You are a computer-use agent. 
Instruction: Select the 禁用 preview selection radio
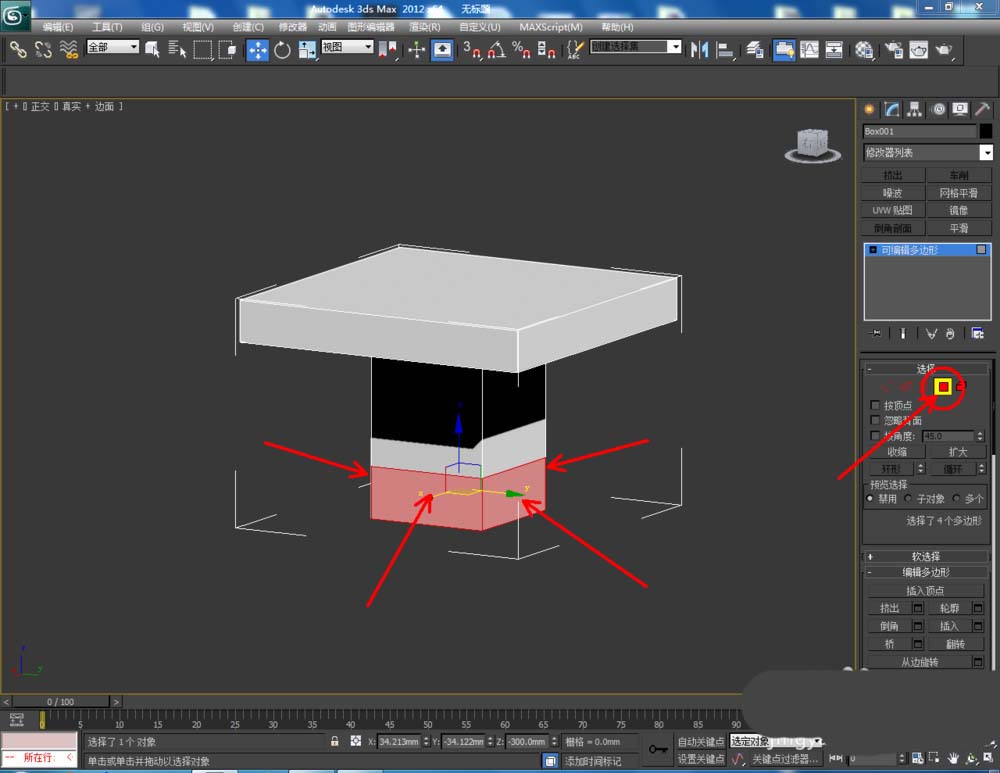(871, 498)
